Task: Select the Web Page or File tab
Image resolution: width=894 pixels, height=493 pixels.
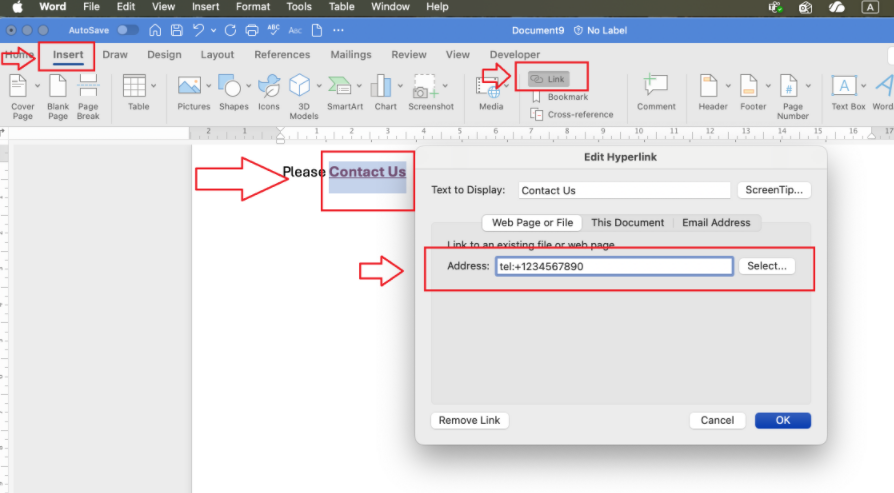Action: point(532,223)
